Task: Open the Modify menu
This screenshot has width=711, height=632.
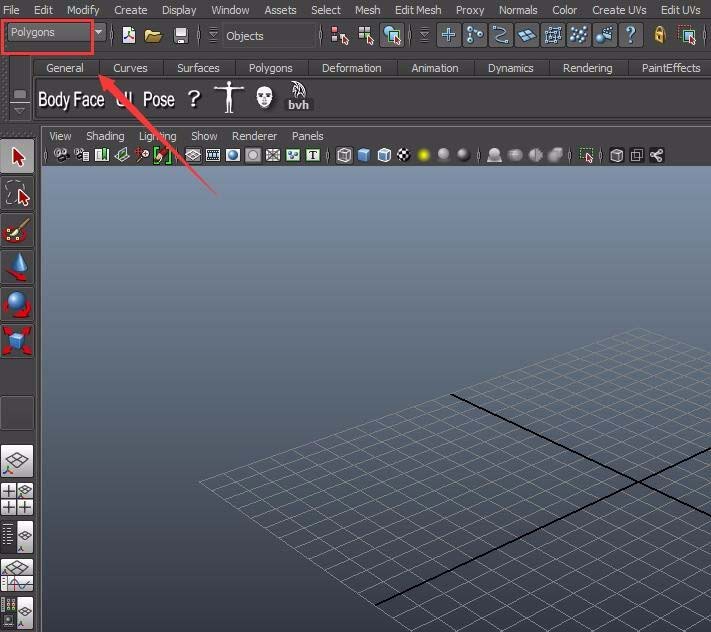Action: [83, 10]
